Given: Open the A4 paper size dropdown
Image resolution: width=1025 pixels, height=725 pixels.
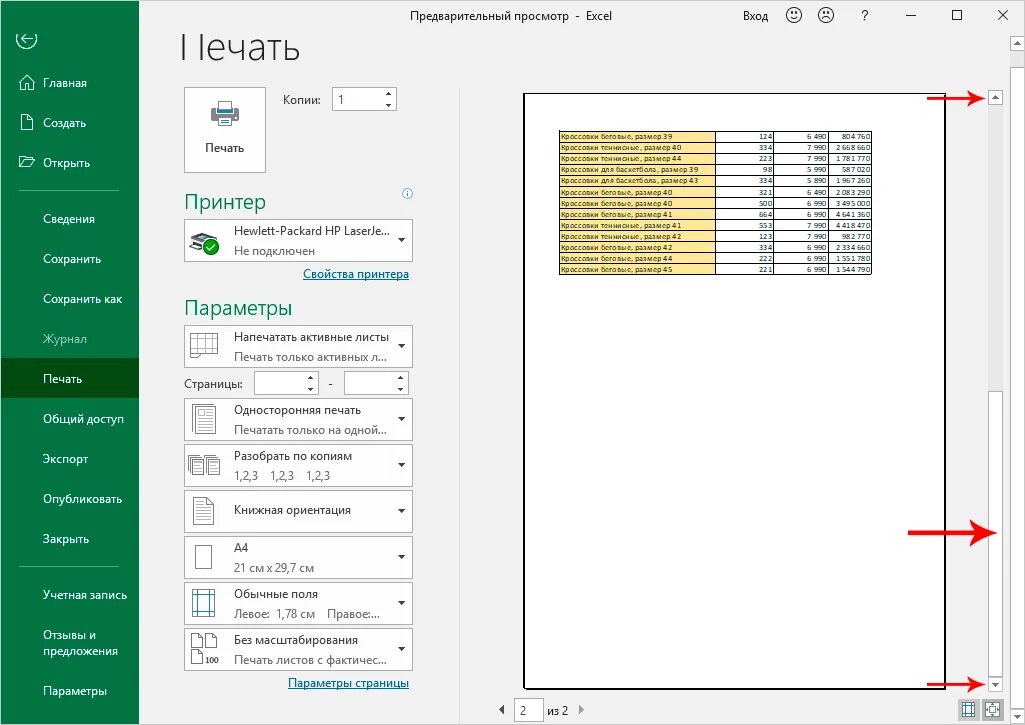Looking at the screenshot, I should tap(299, 558).
